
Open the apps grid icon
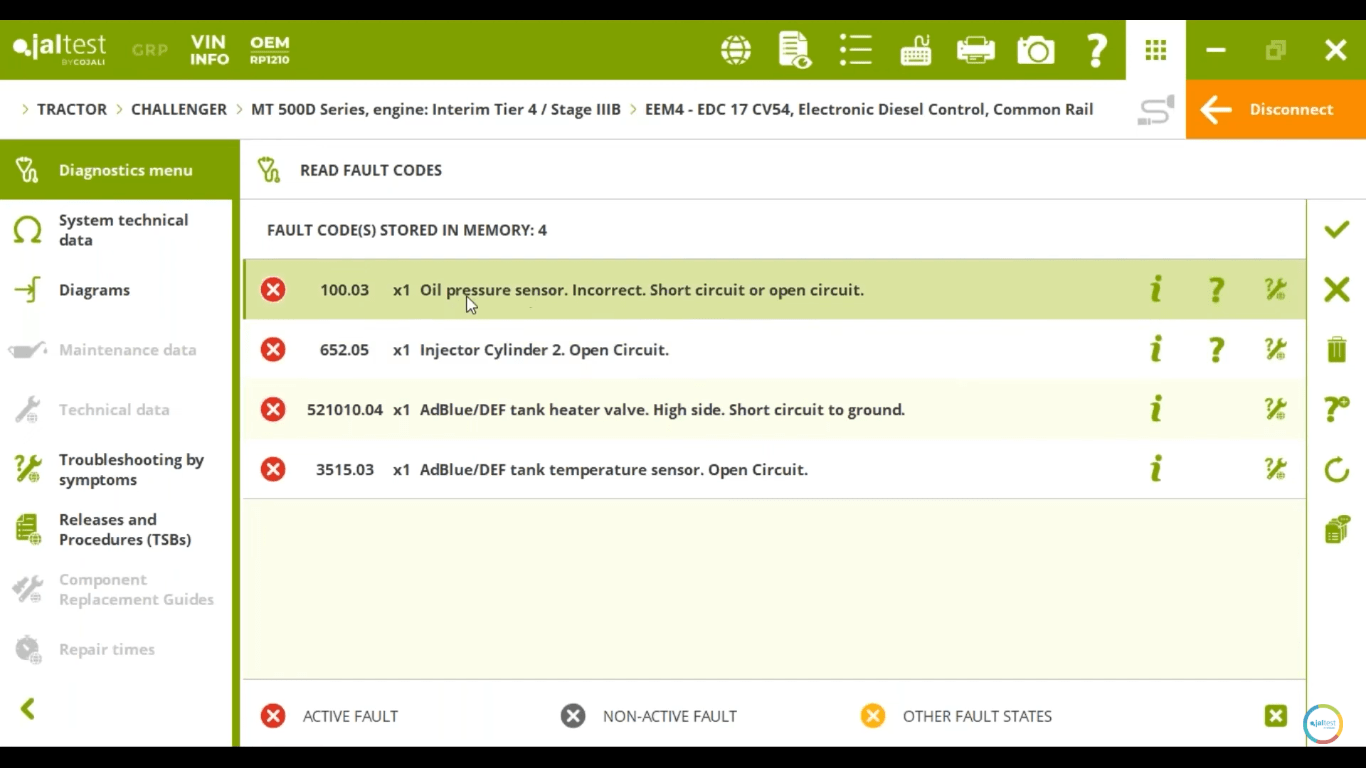[1156, 50]
